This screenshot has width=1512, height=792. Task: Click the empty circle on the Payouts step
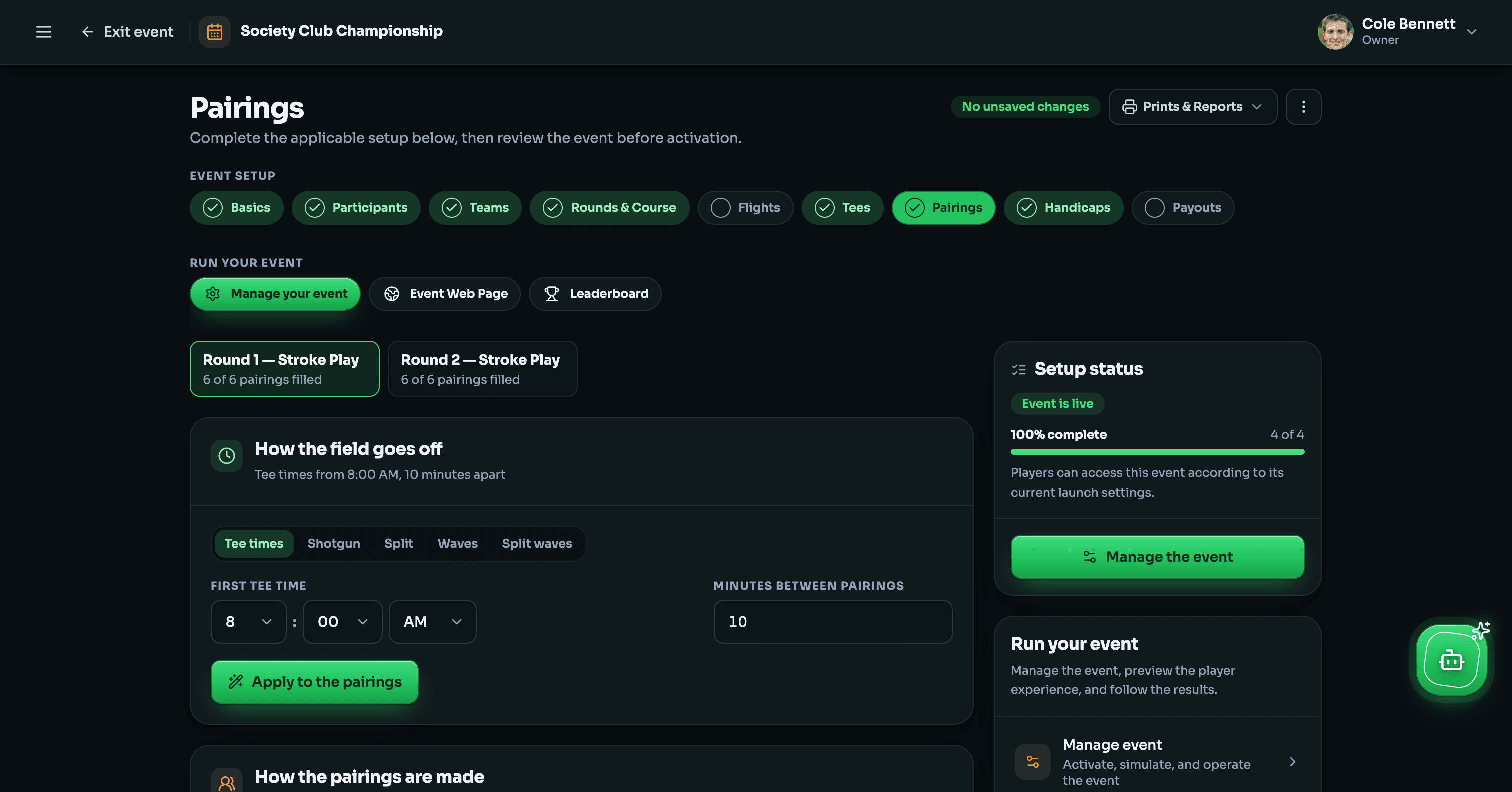(x=1154, y=208)
